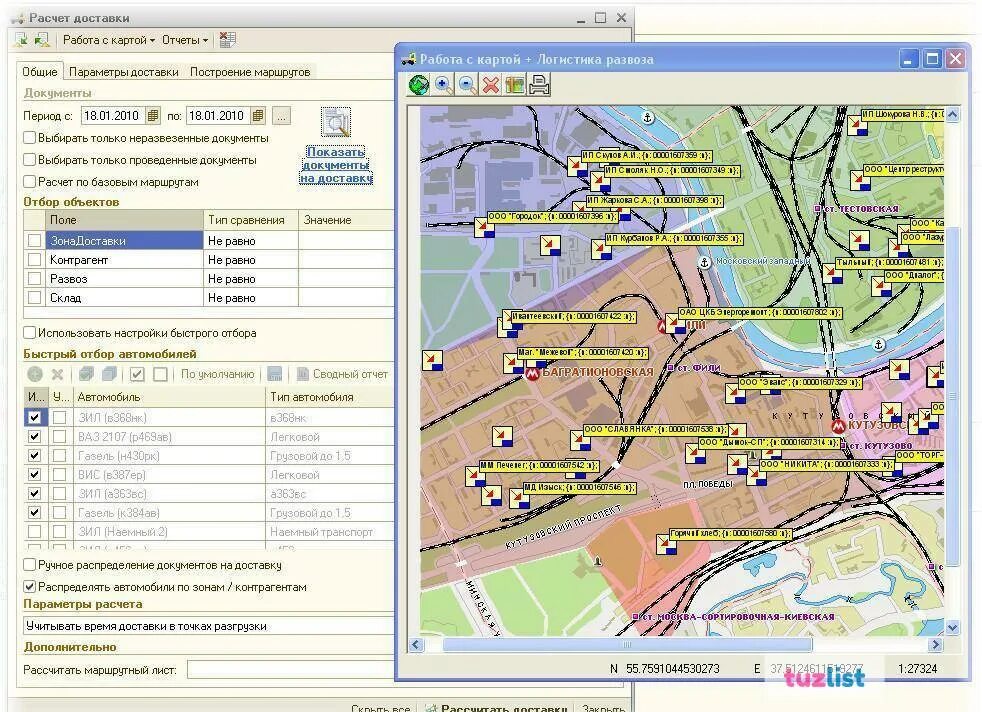
Task: Click the 'Скрыть все' button at bottom
Action: [381, 708]
